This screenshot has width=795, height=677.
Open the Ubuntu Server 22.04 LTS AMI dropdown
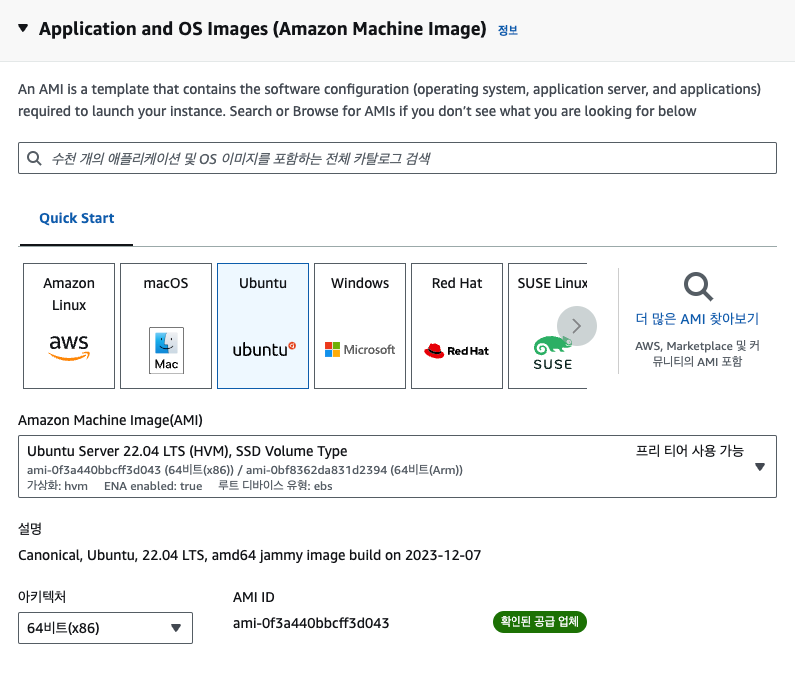(397, 466)
